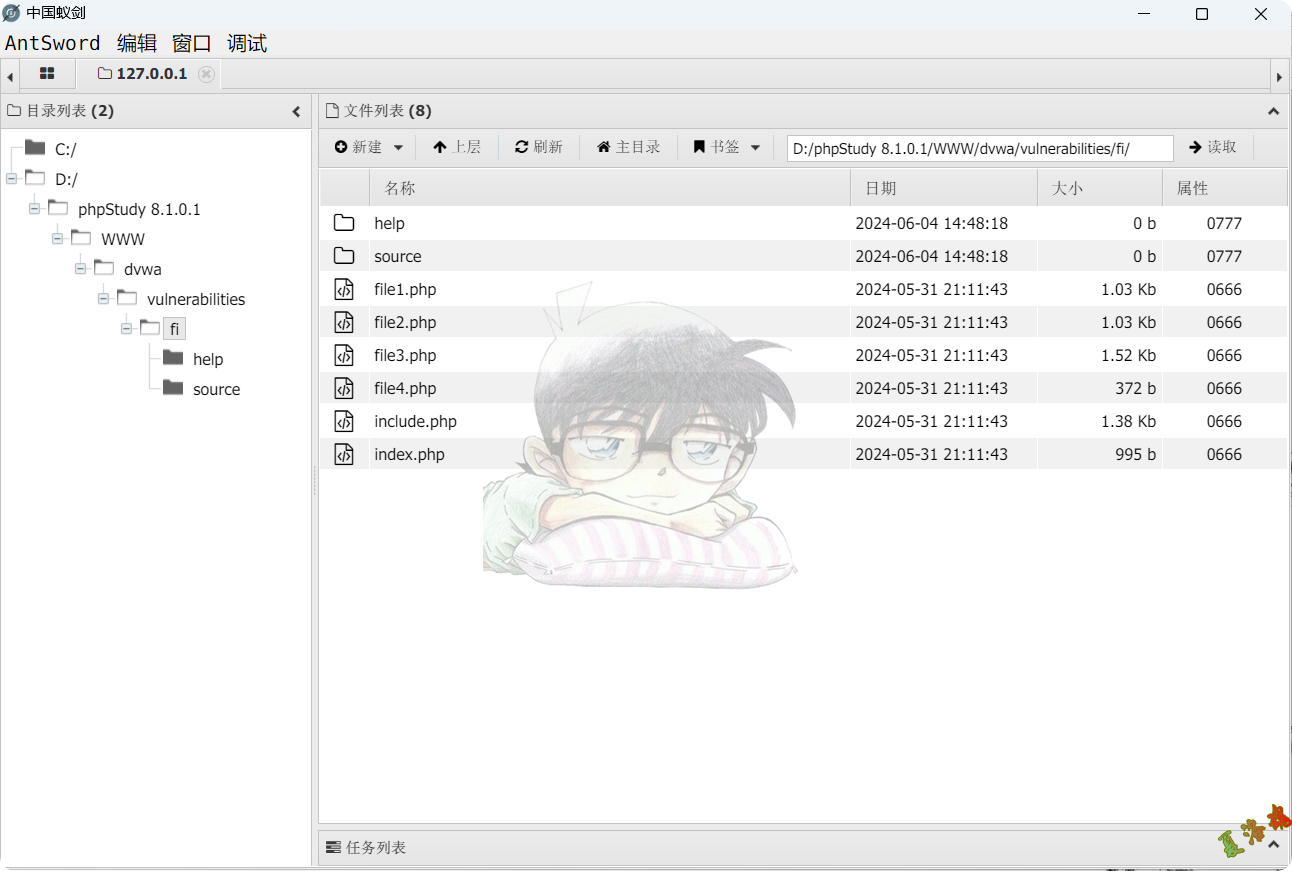Select the source folder icon in file list
Screen dimensions: 1292x871
344,256
